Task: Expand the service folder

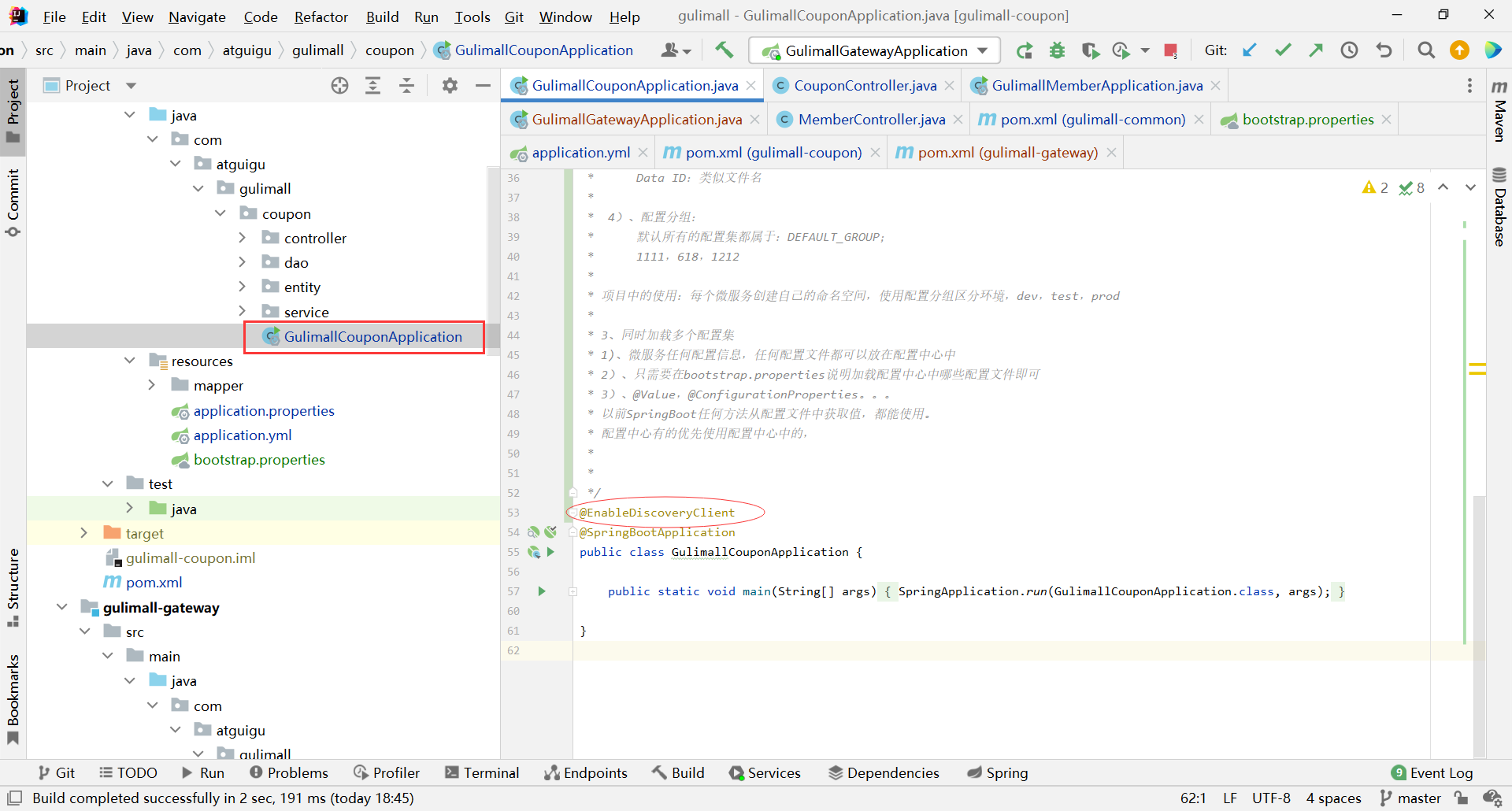Action: tap(243, 312)
